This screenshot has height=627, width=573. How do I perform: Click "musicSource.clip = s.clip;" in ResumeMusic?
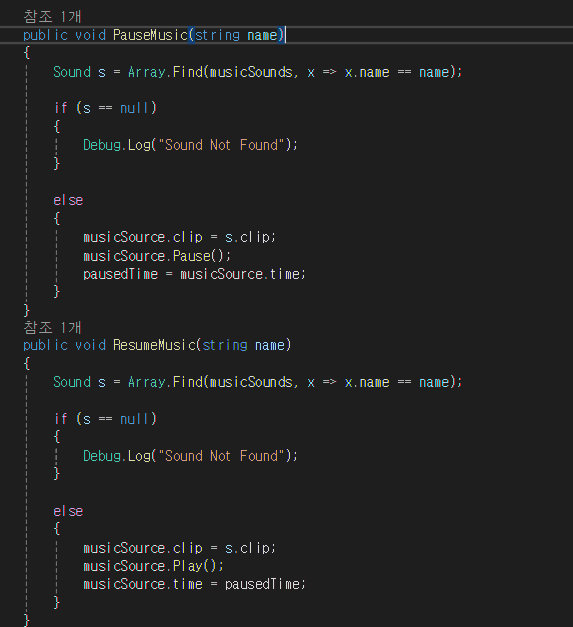tap(179, 548)
